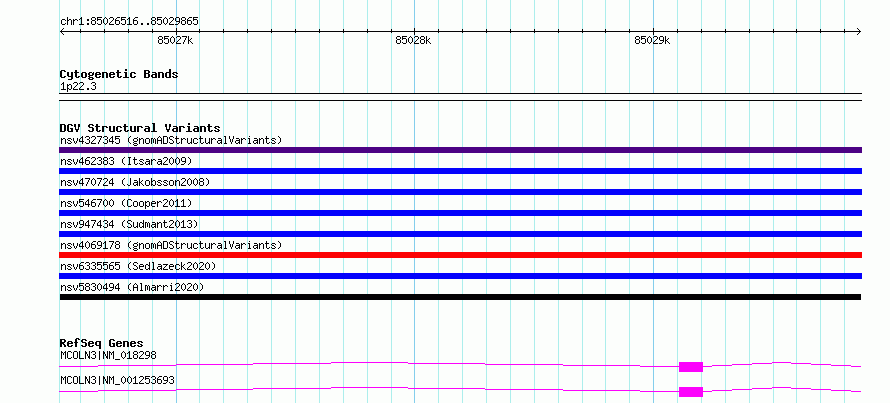Click the blue bar under nsv6335565
Image resolution: width=890 pixels, height=403 pixels.
point(460,276)
